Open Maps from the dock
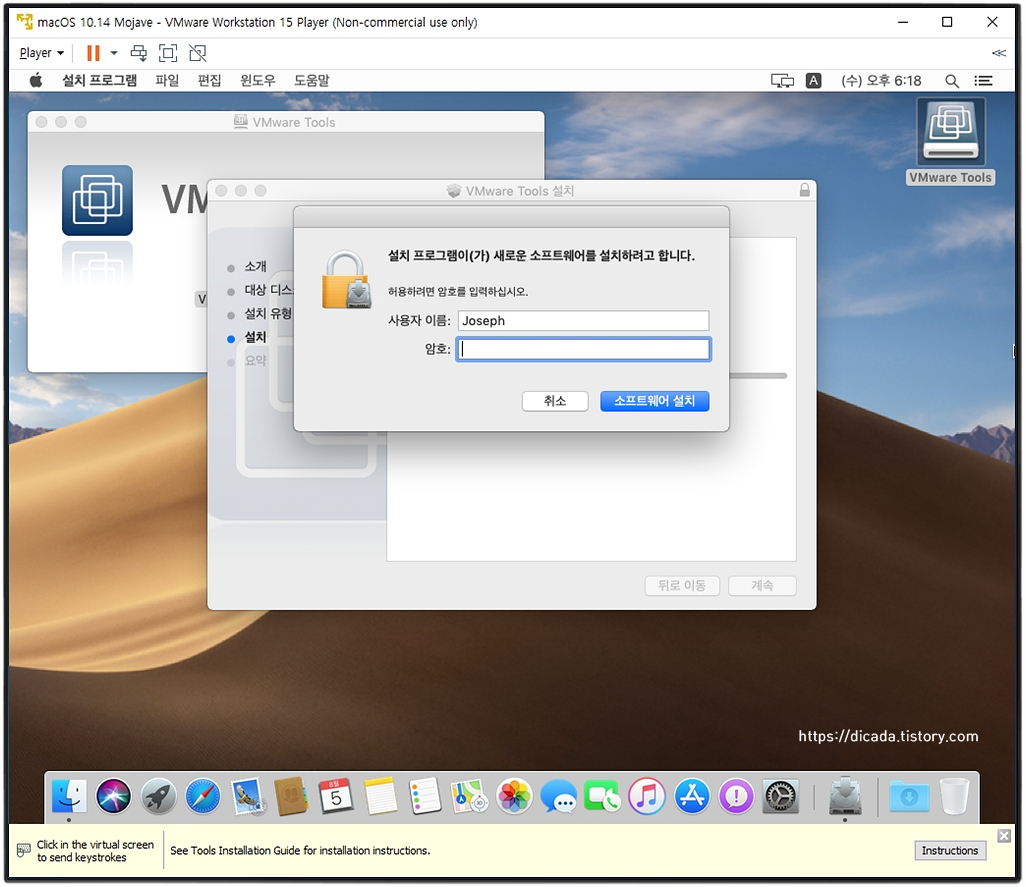1026x887 pixels. (470, 796)
